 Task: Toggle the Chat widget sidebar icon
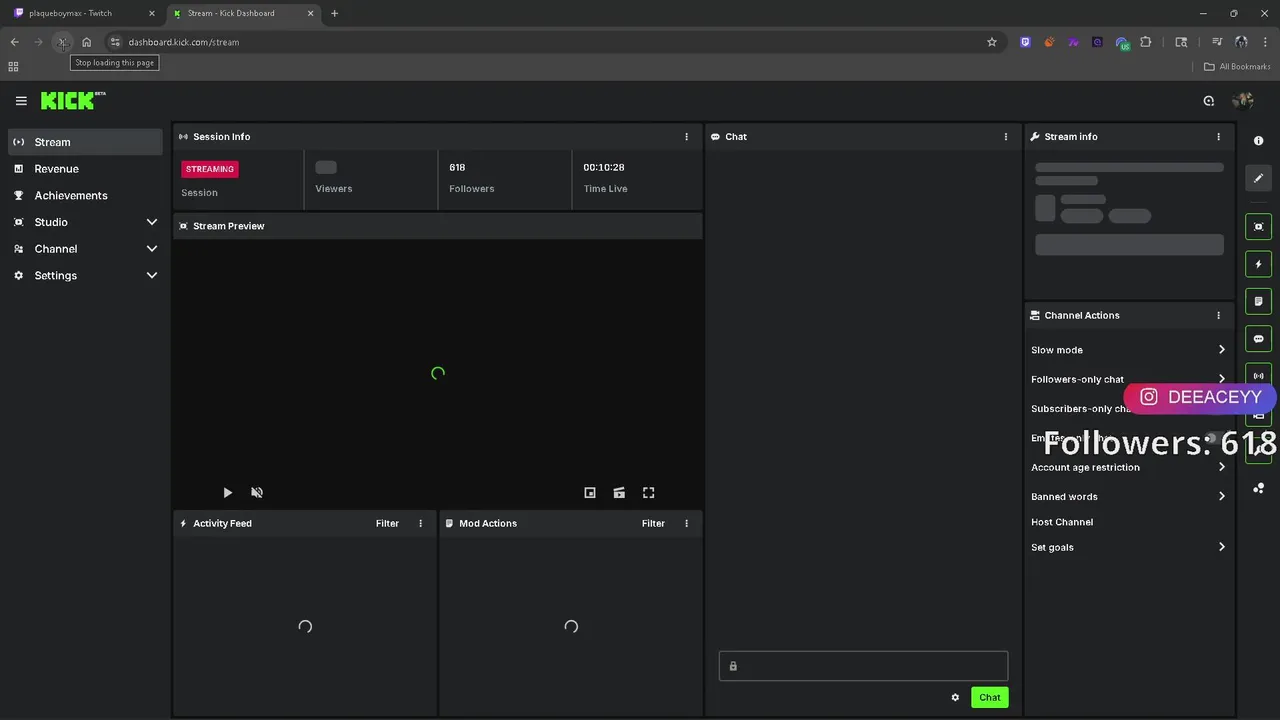[1259, 339]
